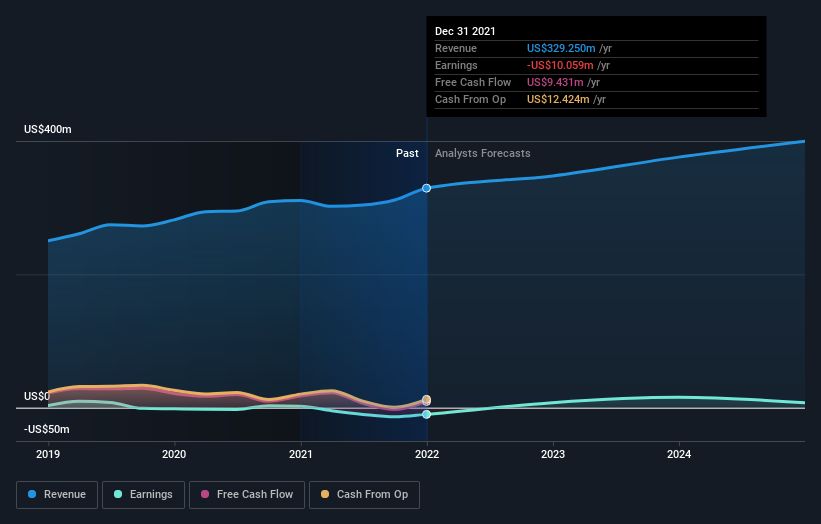The height and width of the screenshot is (524, 821).
Task: Click the -US$10.059m earnings value
Action: point(560,65)
